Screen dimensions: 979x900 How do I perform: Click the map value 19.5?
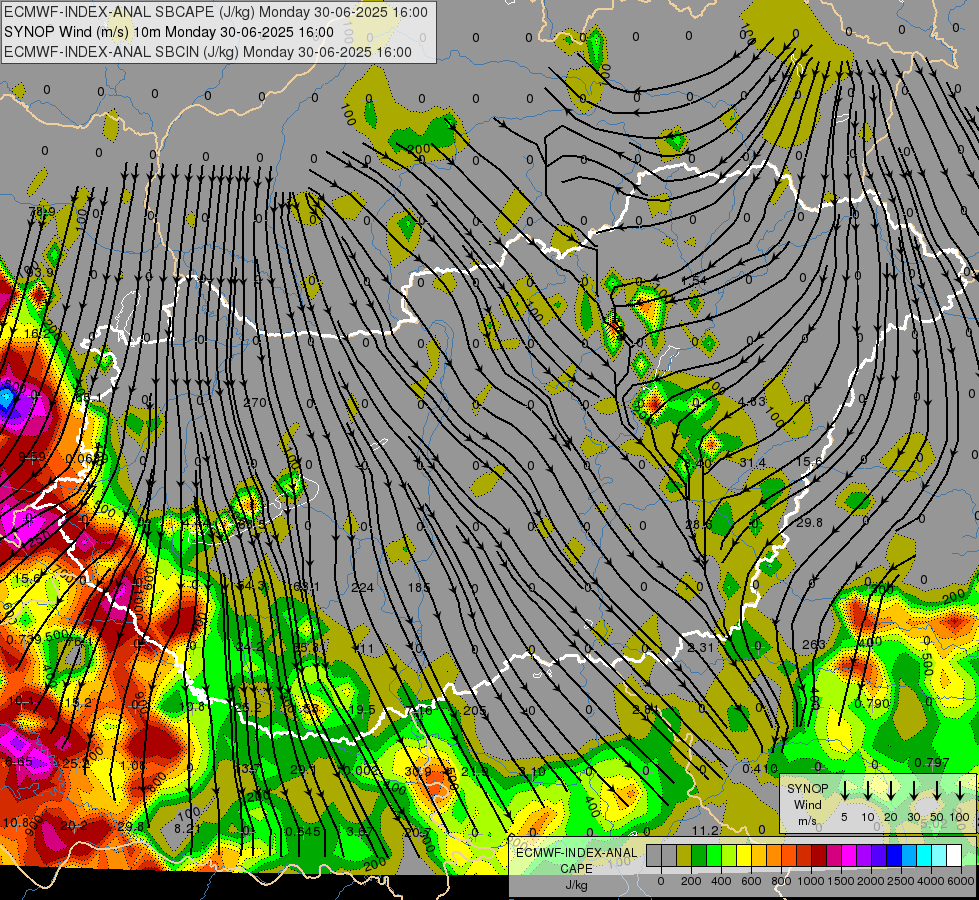coord(362,710)
